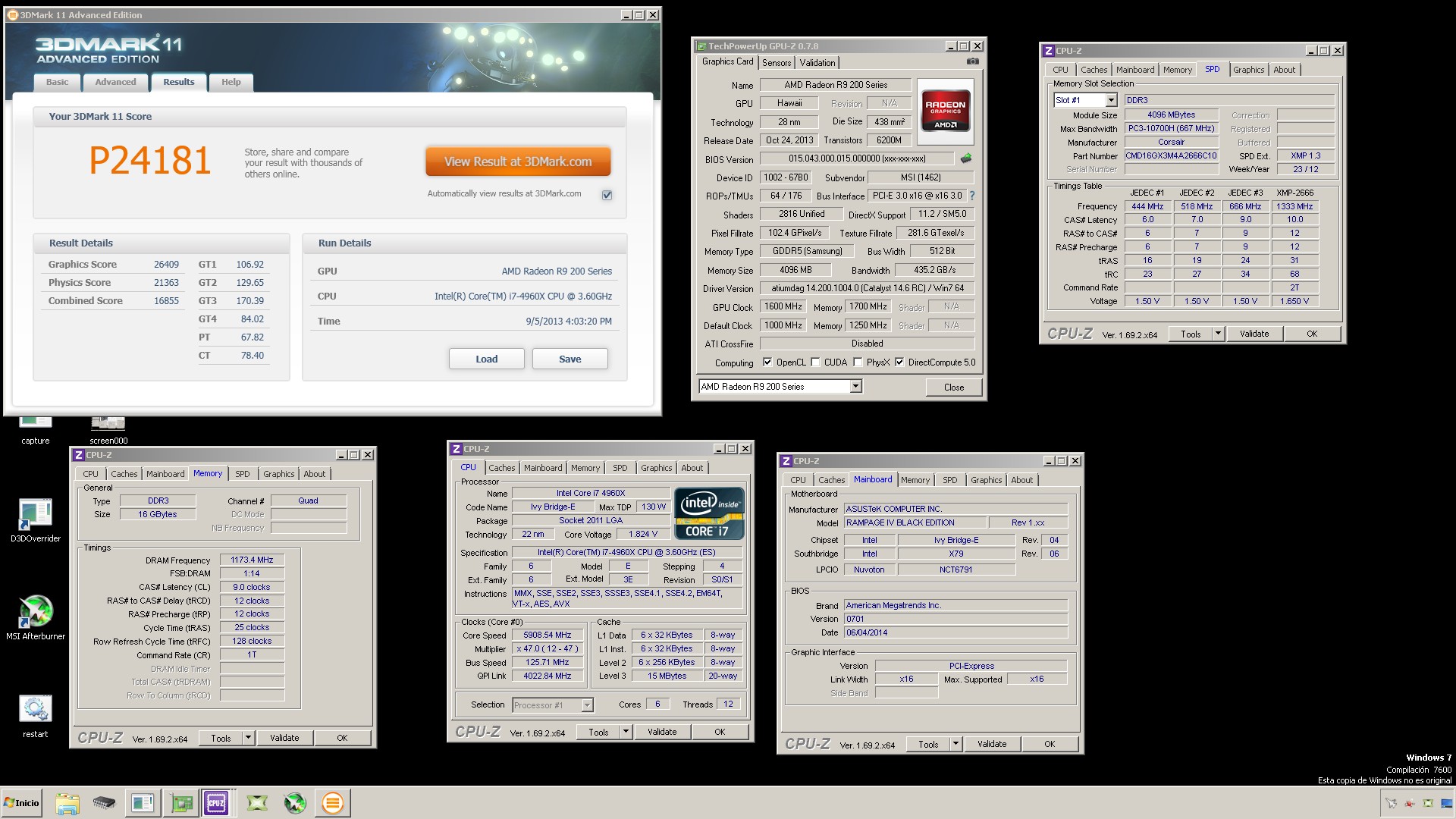Open the Help tab in 3DMark 11
The height and width of the screenshot is (819, 1456).
tap(231, 82)
